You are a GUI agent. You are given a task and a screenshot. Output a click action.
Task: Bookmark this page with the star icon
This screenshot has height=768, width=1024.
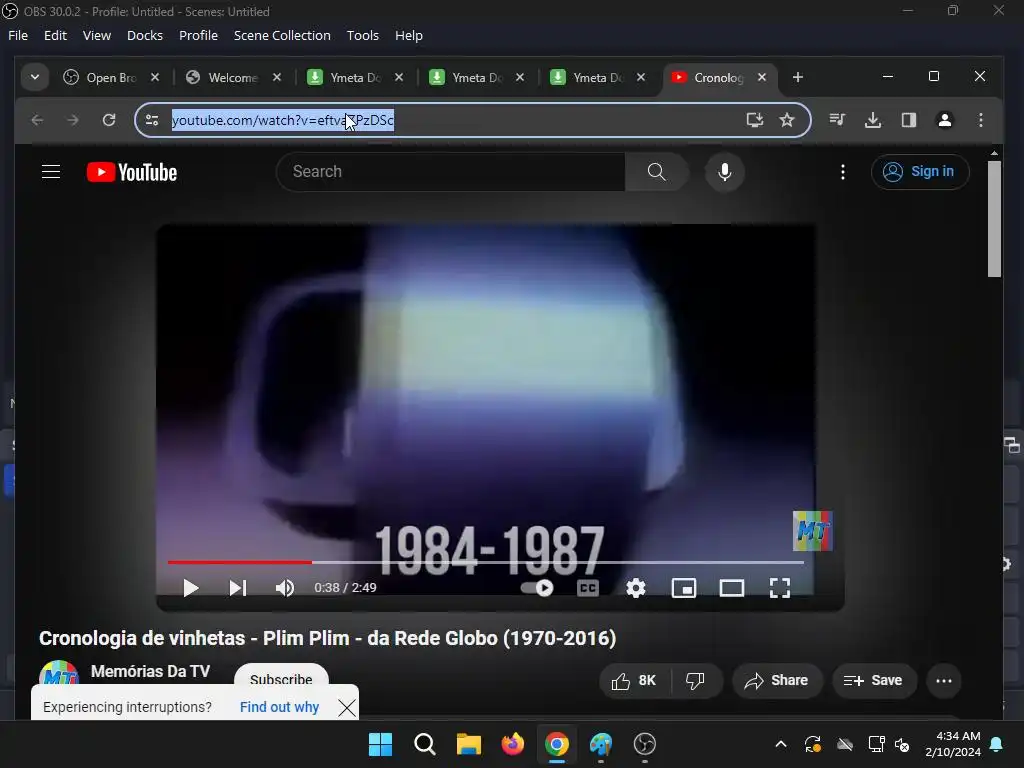(x=787, y=120)
